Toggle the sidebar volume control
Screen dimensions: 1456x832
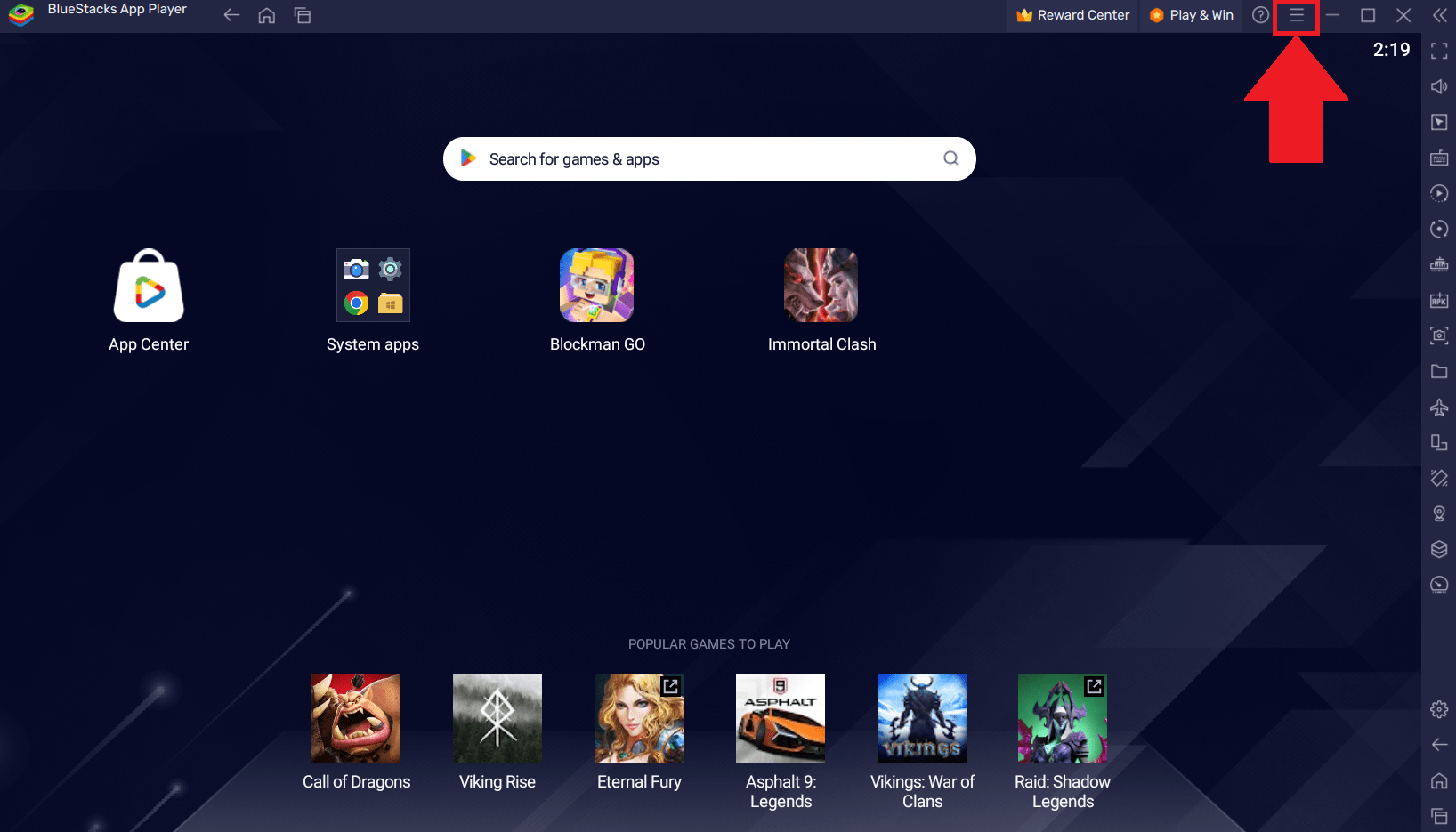click(x=1439, y=86)
